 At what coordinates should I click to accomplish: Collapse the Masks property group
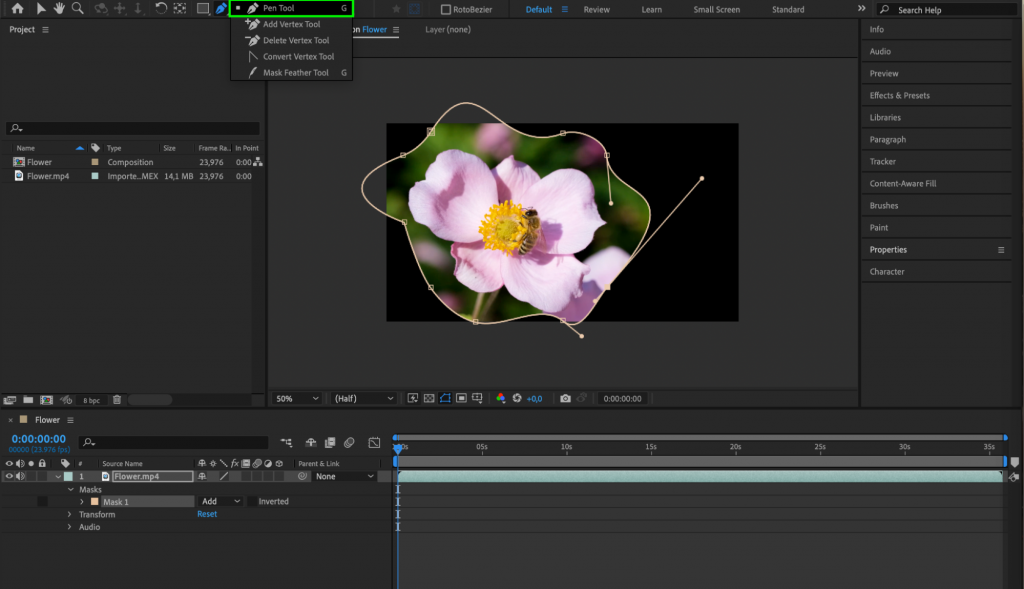pos(70,489)
